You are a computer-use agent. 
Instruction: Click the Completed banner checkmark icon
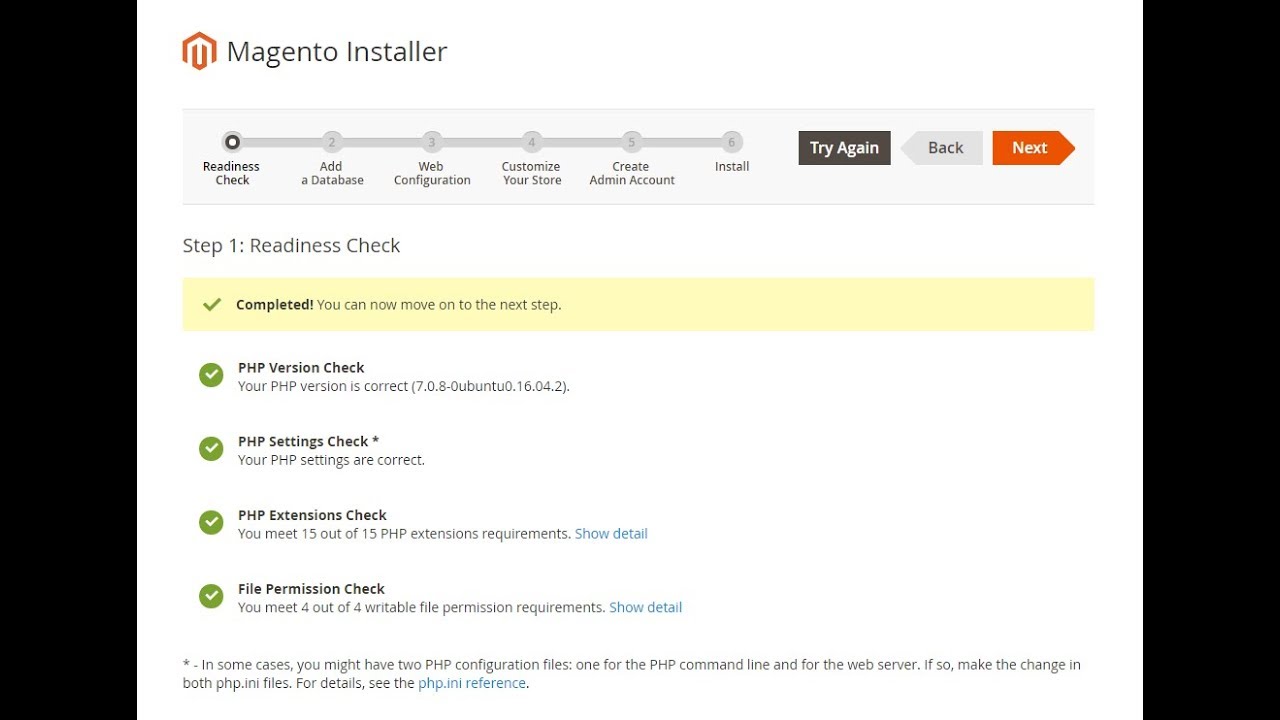pos(211,305)
